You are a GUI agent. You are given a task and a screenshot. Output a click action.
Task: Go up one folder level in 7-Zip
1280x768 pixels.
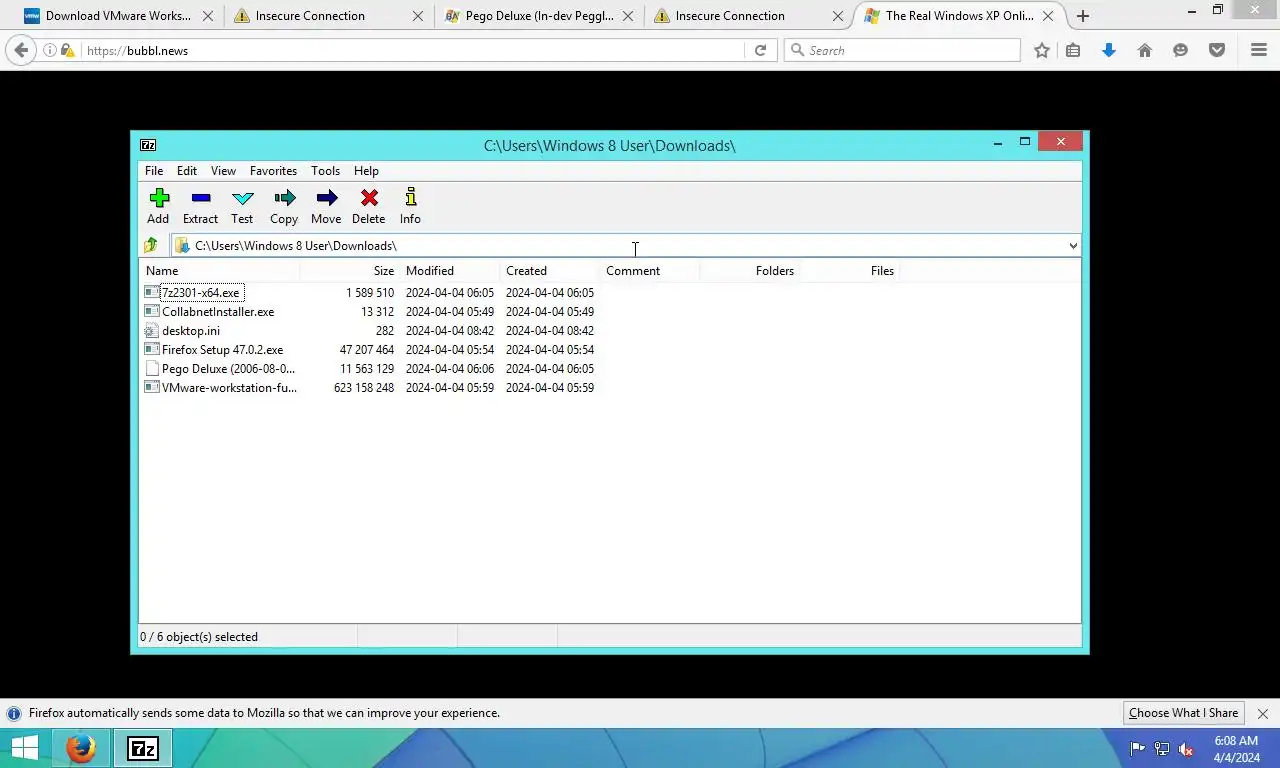[x=151, y=245]
